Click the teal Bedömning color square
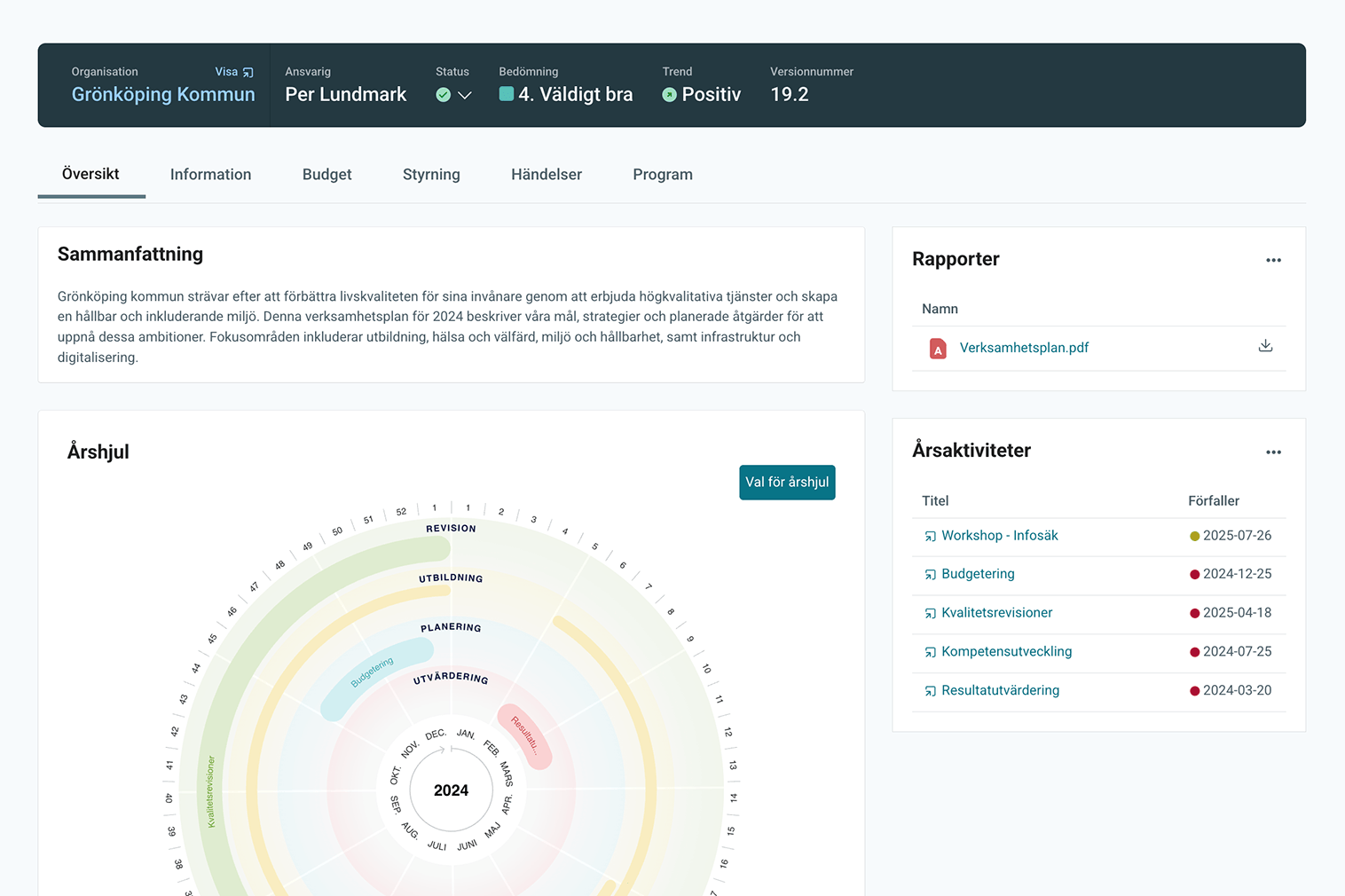The width and height of the screenshot is (1345, 896). (507, 94)
